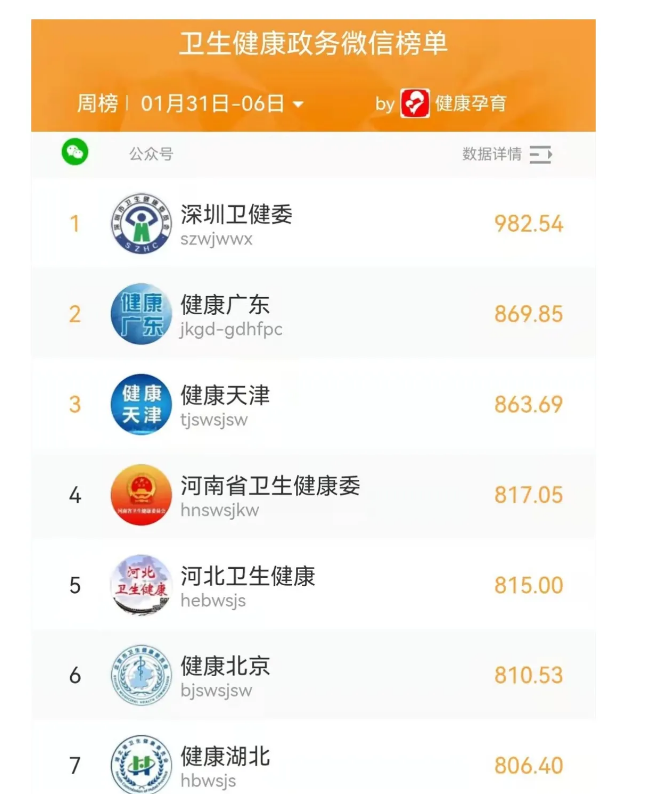Select the 健康天津 avatar icon

(x=141, y=404)
